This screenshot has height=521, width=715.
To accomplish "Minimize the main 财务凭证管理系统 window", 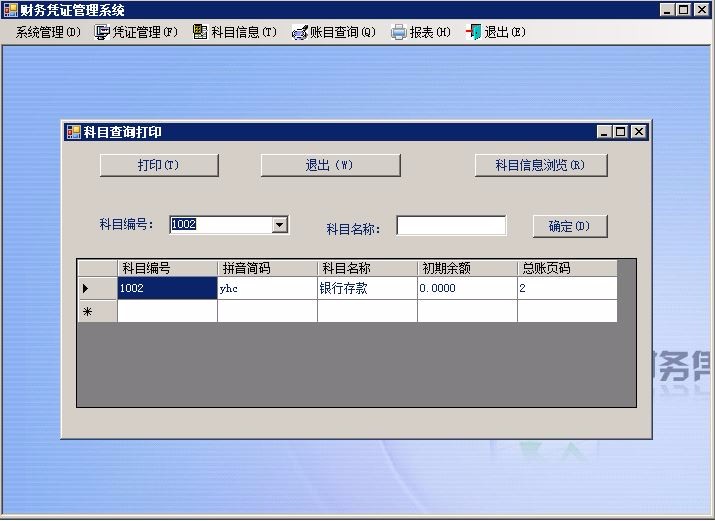I will point(667,10).
